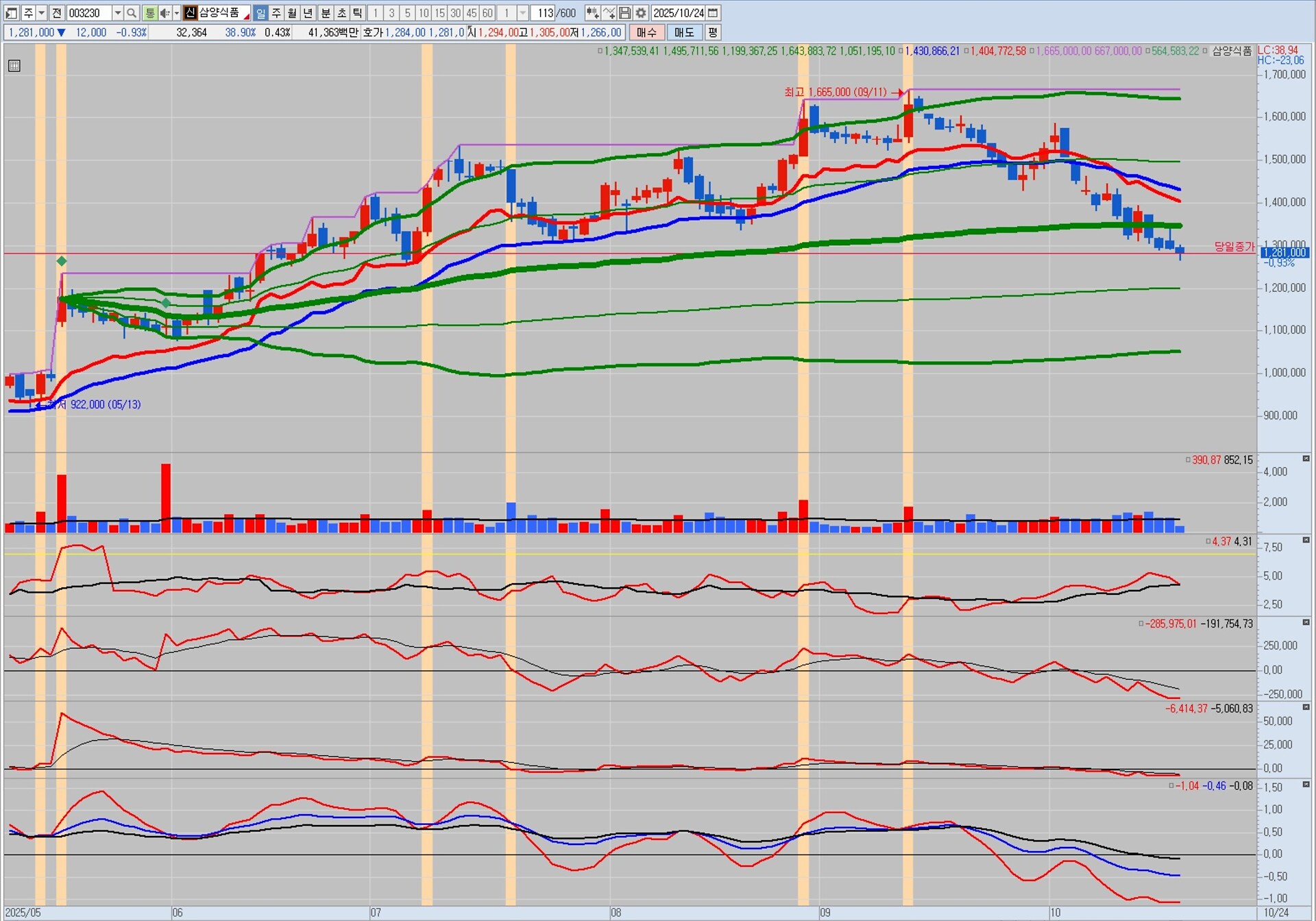The width and height of the screenshot is (1316, 921).
Task: Click the save floppy disk icon
Action: (x=625, y=13)
